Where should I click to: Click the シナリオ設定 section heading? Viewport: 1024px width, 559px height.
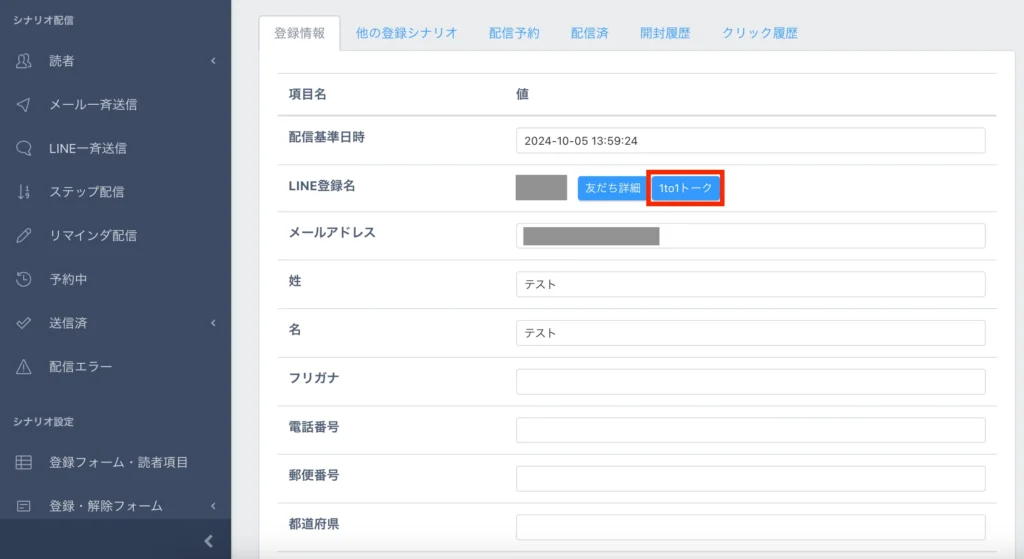click(43, 422)
